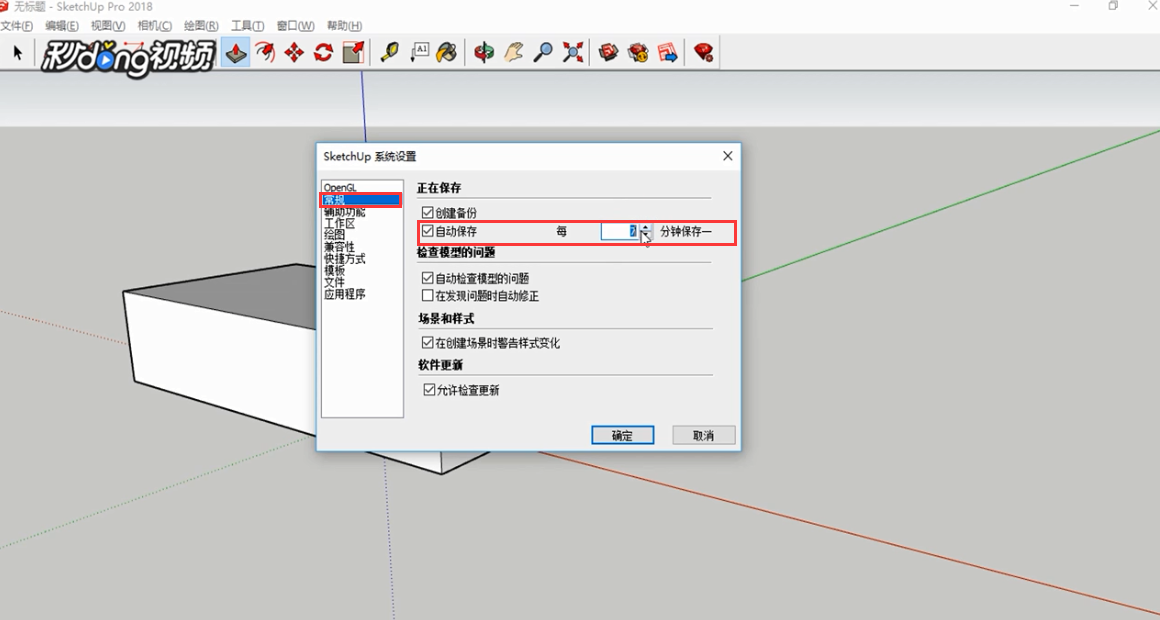Select 绘图 in settings list

pos(334,235)
